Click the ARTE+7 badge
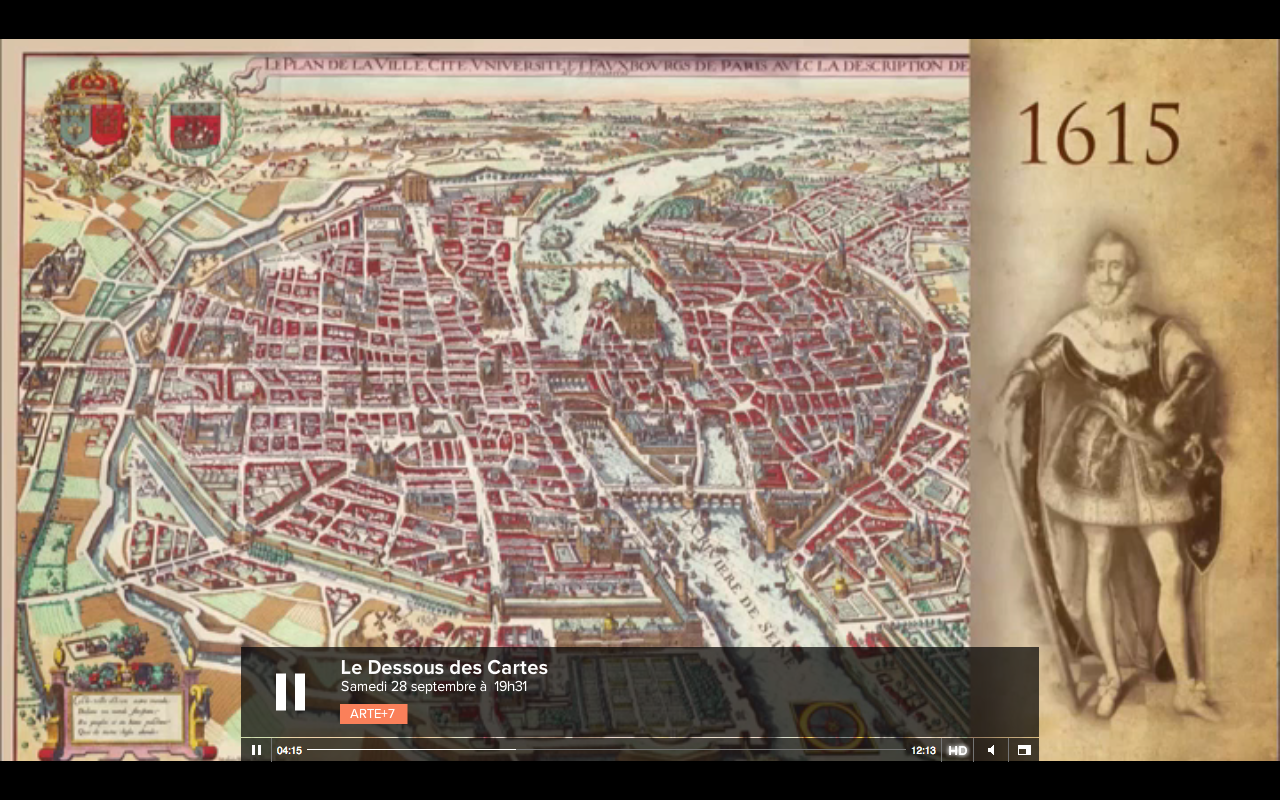This screenshot has width=1280, height=800. click(x=373, y=714)
